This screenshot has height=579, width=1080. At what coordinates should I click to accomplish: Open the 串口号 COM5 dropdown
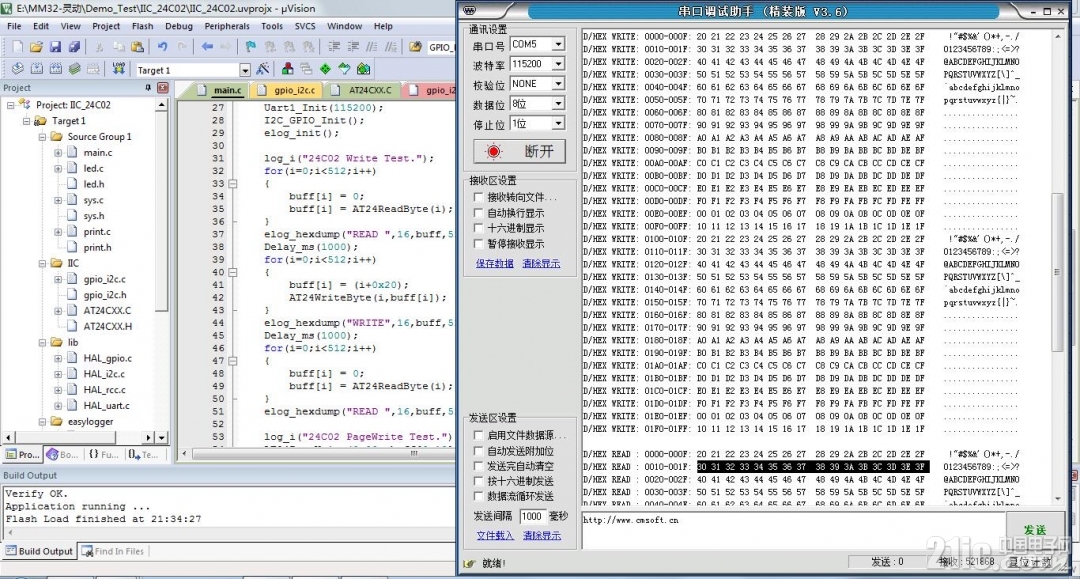(558, 44)
